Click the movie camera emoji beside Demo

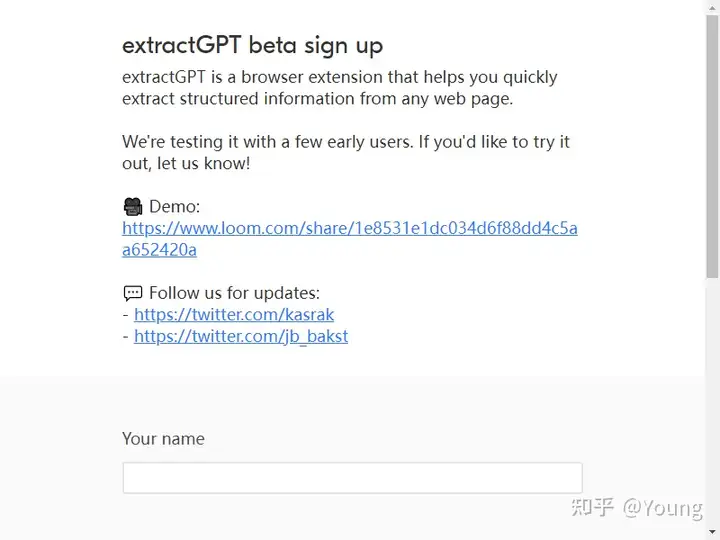(133, 207)
